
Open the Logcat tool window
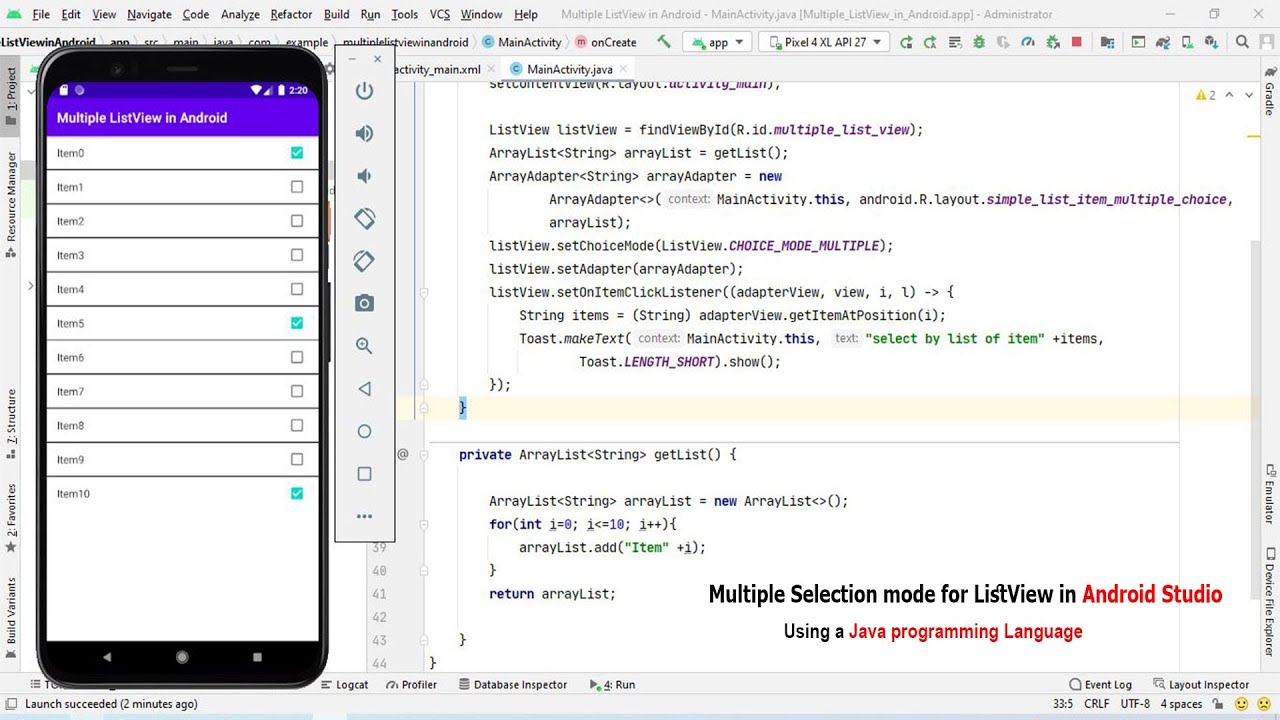point(344,685)
